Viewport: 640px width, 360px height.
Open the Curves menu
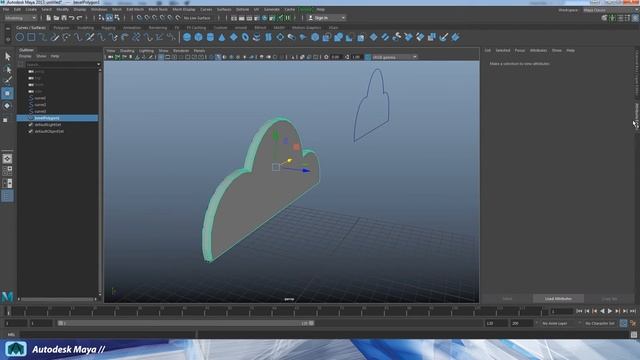tap(206, 9)
